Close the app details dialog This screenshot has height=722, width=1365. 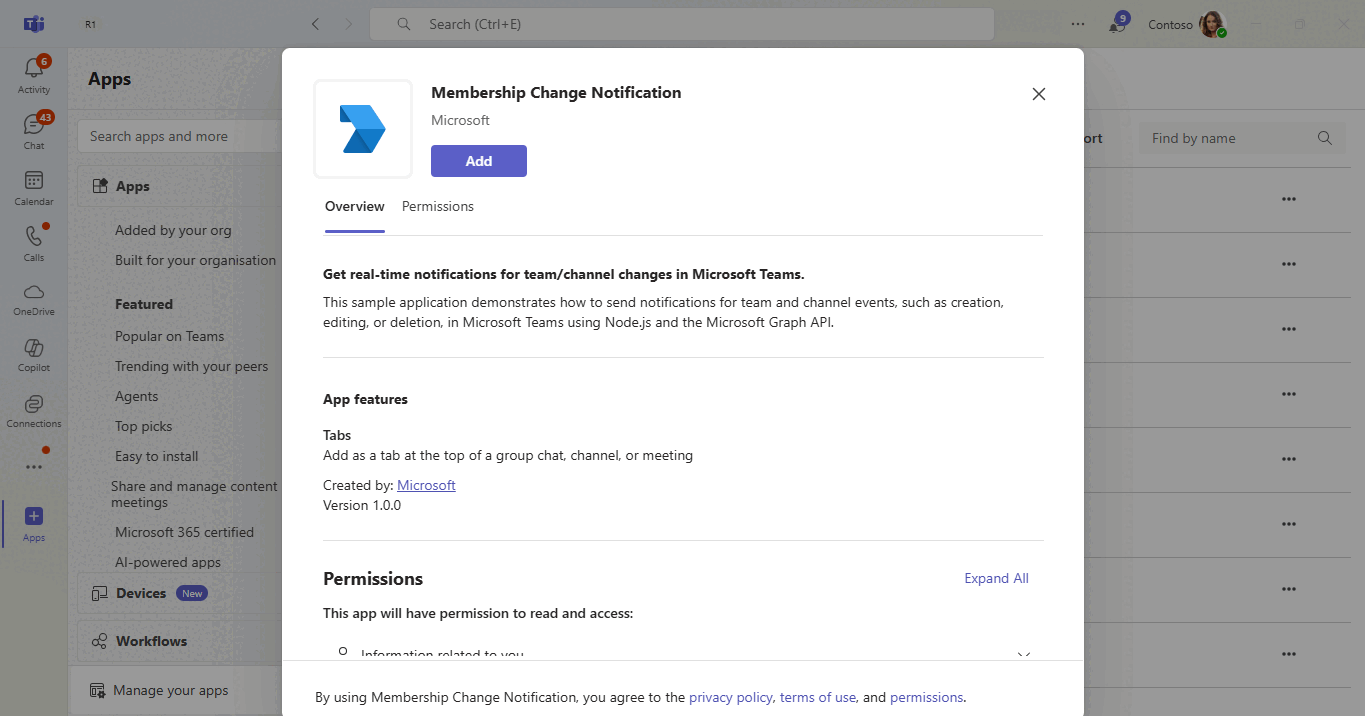(1039, 94)
